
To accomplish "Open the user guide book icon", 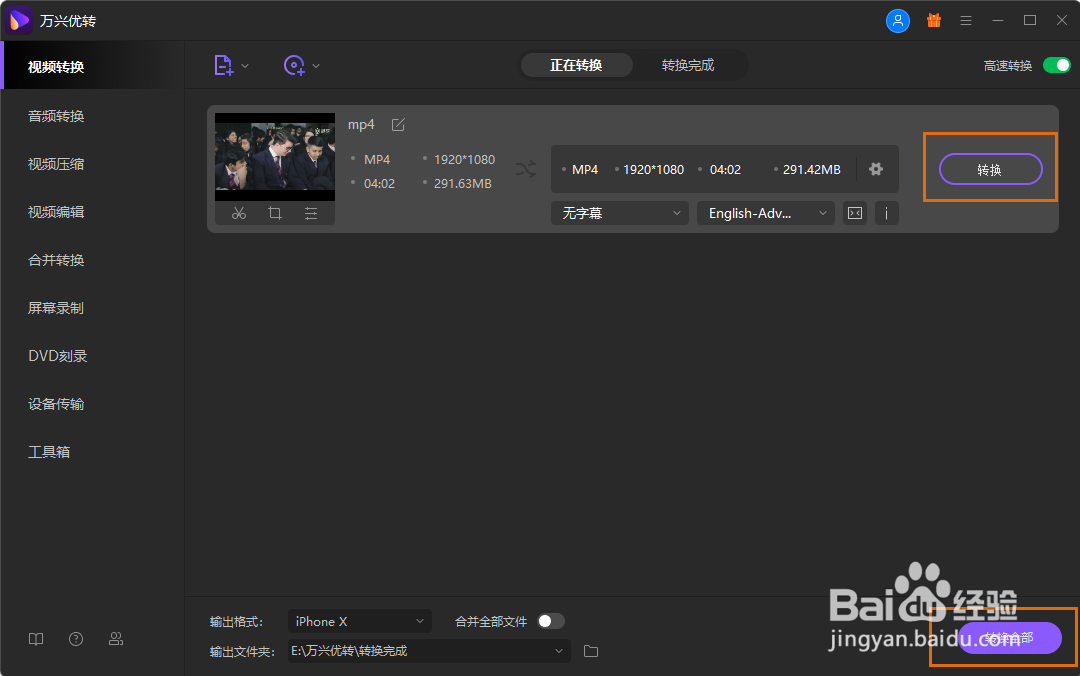I will (36, 639).
